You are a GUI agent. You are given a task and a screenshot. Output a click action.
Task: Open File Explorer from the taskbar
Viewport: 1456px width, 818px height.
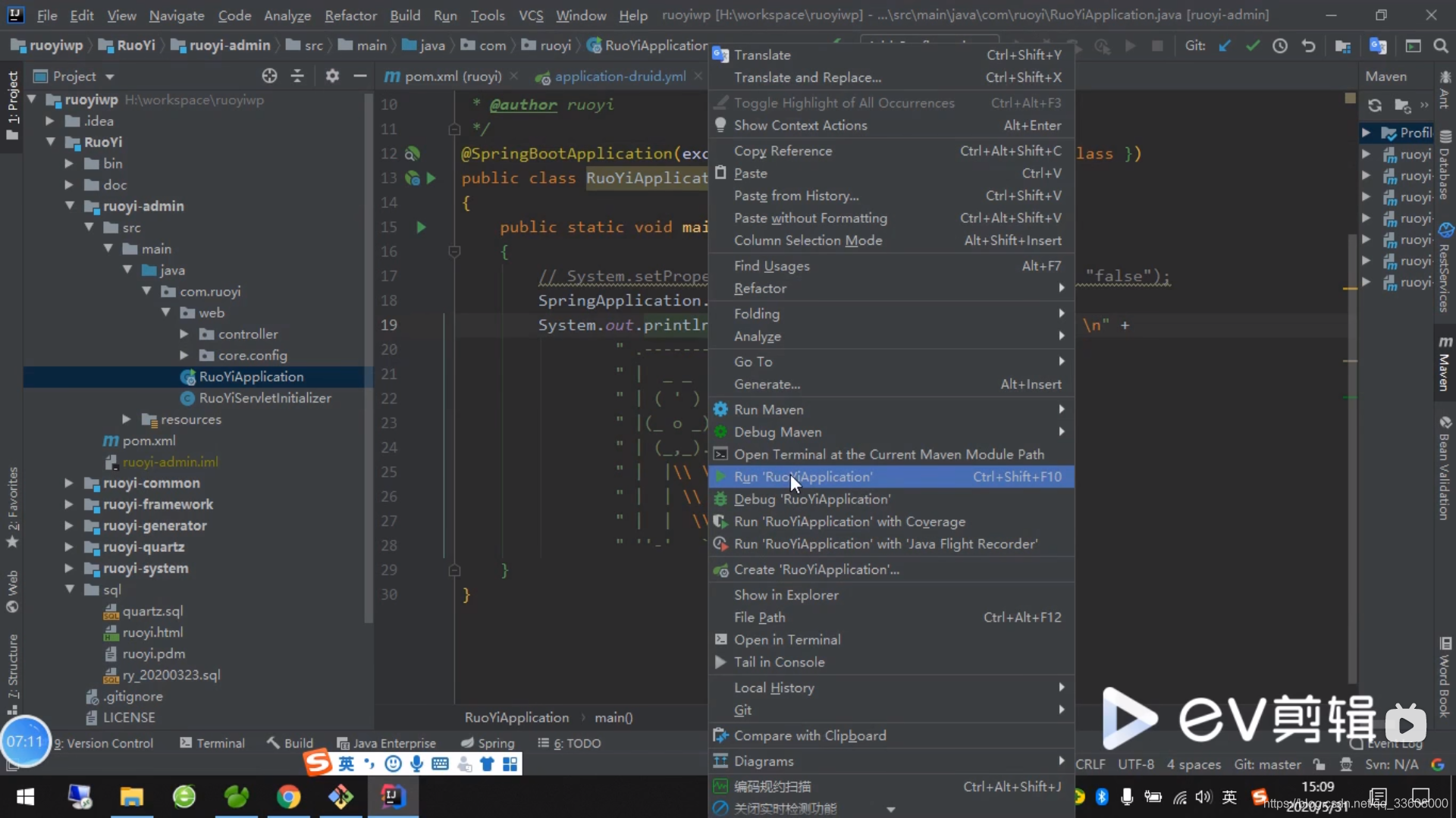131,796
